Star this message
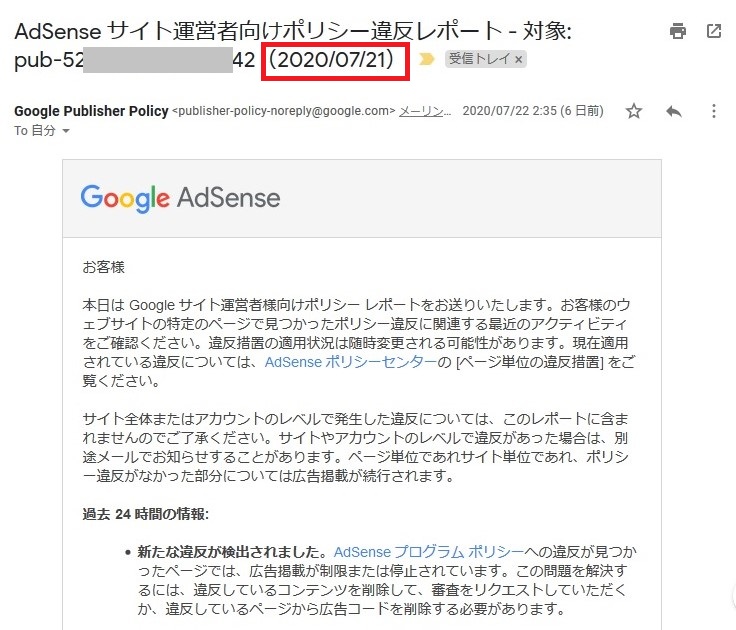Screen dimensions: 736x630 (x=634, y=111)
